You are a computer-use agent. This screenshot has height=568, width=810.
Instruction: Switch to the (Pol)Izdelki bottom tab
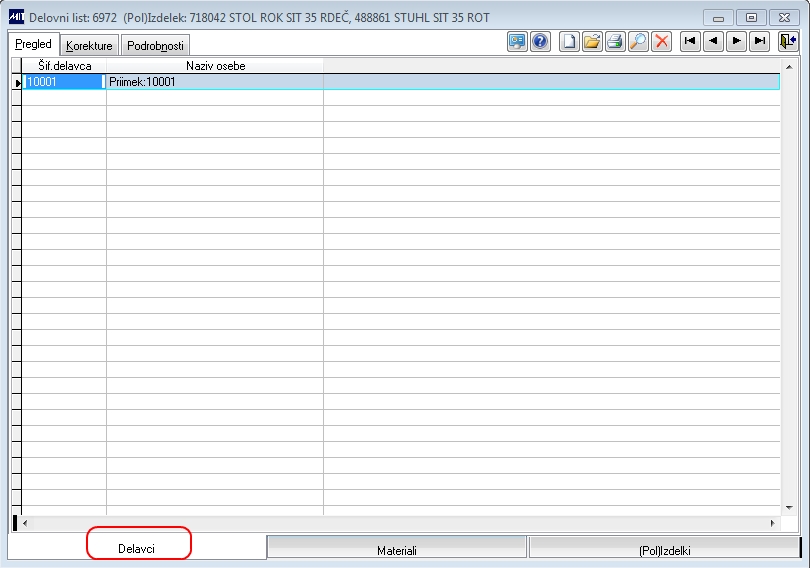(664, 549)
